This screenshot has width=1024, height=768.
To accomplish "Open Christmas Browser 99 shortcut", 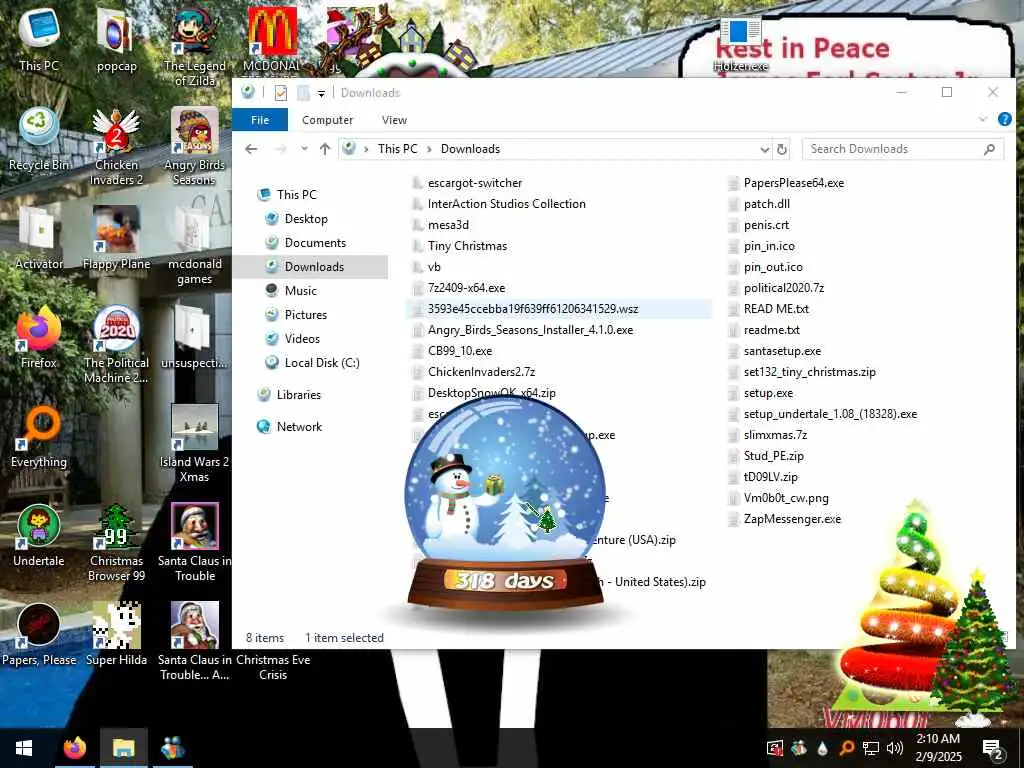I will pos(116,543).
